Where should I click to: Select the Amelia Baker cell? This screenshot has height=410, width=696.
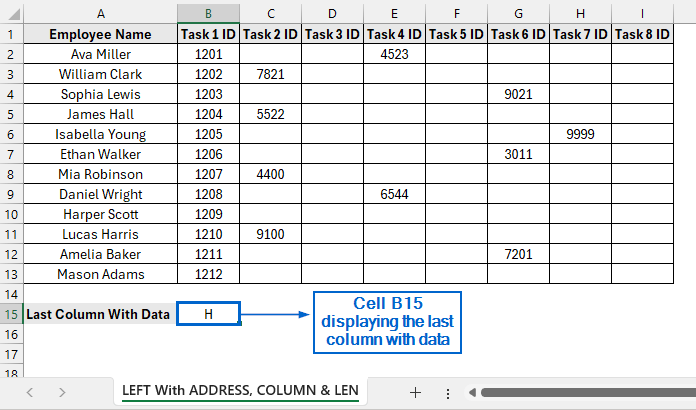[101, 254]
